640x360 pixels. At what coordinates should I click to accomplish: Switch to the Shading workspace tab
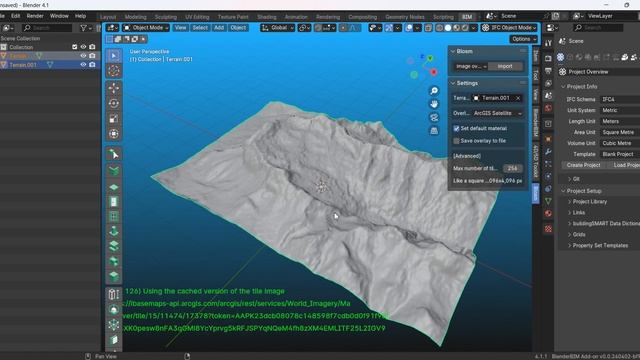click(267, 17)
